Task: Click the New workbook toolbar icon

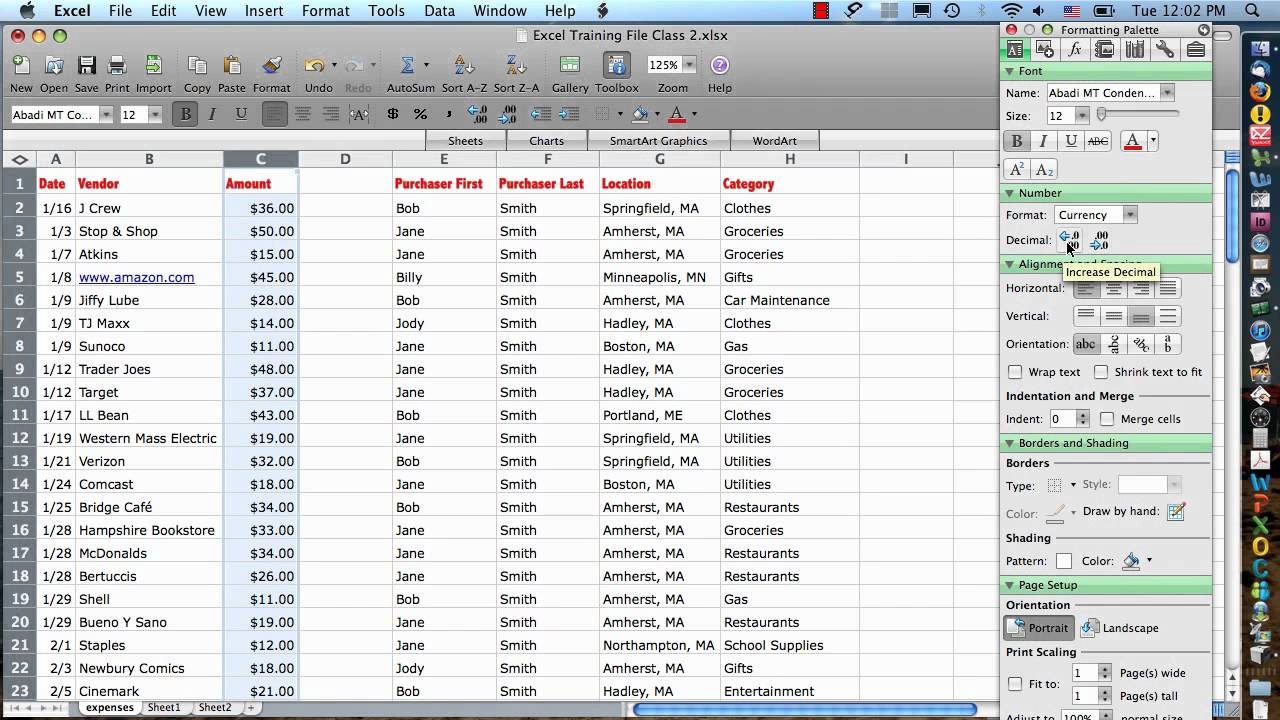Action: point(21,66)
